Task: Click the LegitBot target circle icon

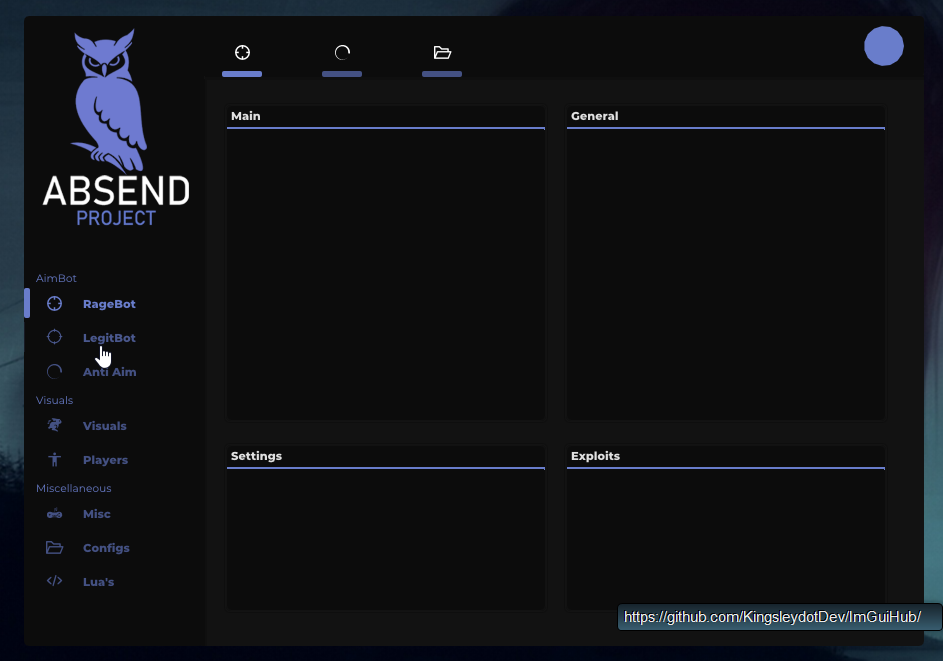Action: (54, 337)
